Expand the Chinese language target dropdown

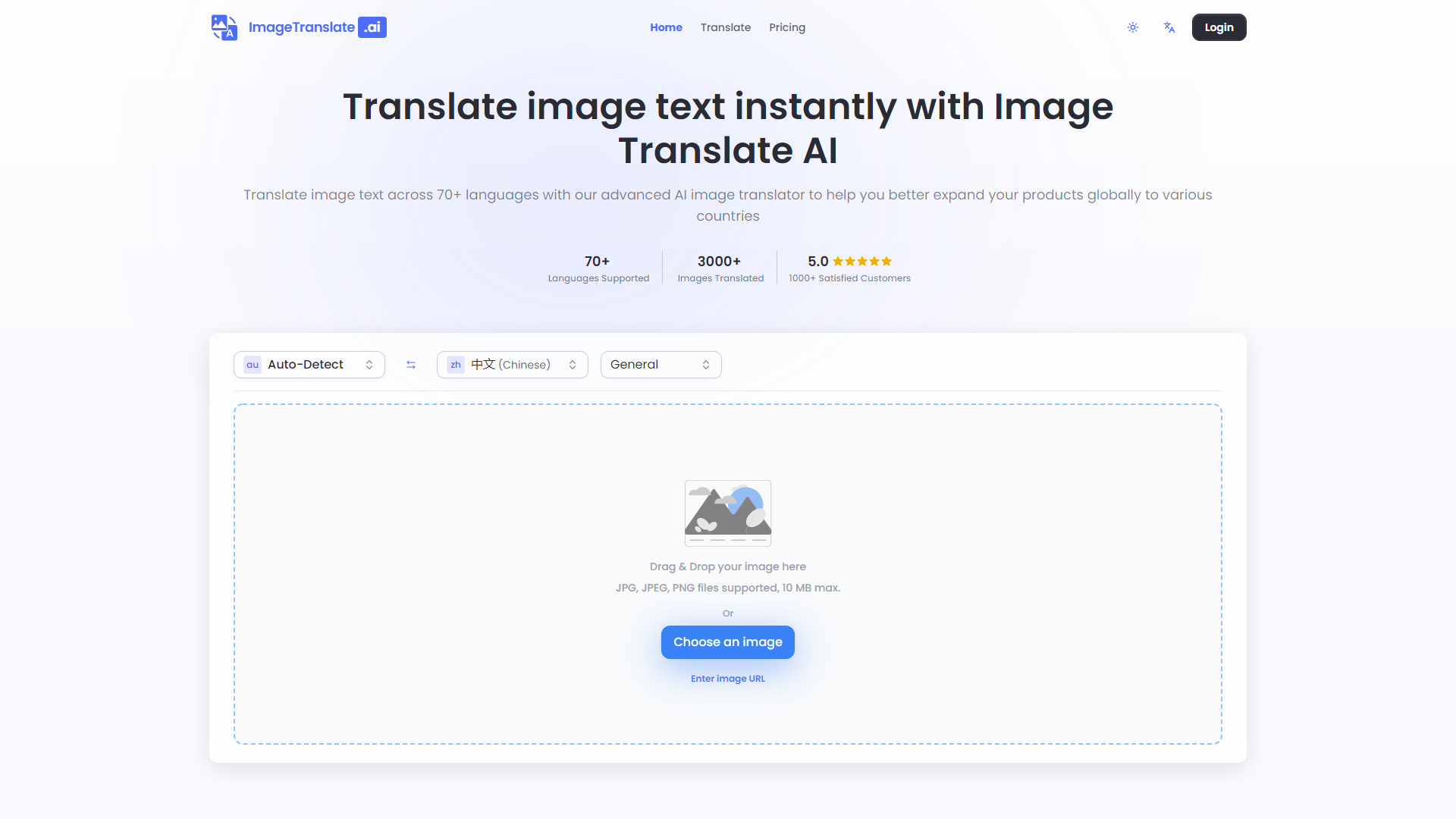pos(513,364)
